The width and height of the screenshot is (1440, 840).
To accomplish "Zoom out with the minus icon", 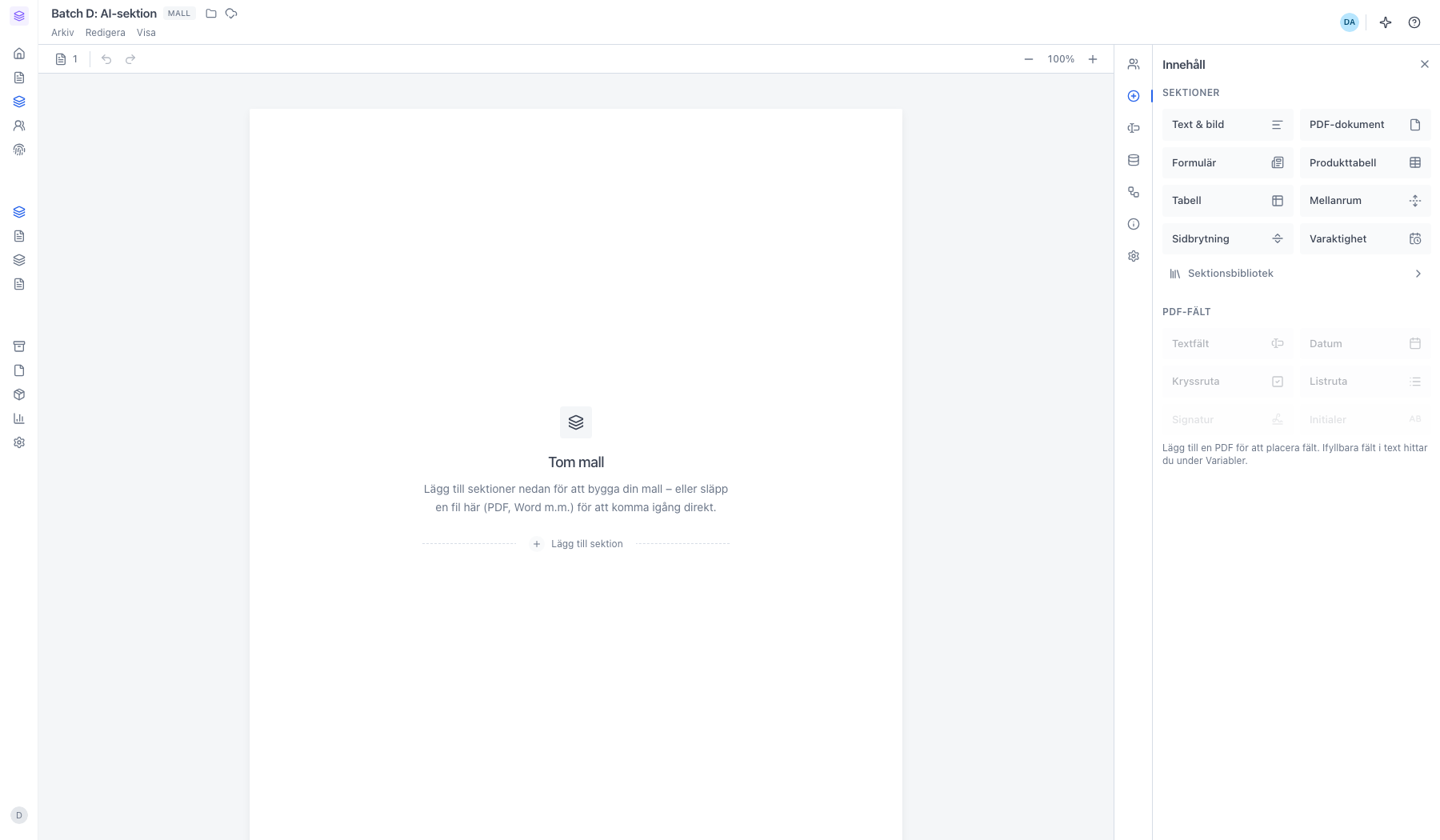I will 1029,59.
